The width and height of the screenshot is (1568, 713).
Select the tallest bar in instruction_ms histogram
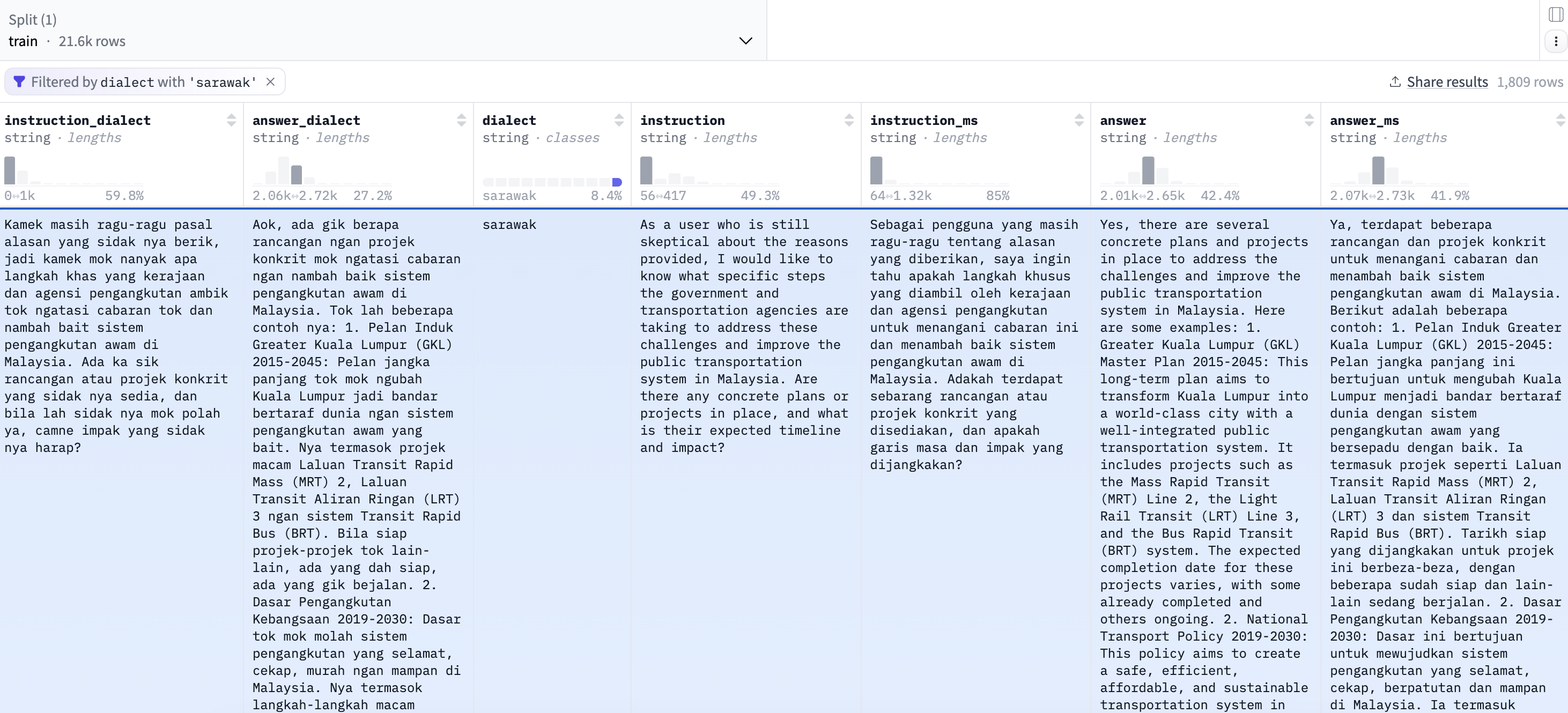(x=876, y=170)
